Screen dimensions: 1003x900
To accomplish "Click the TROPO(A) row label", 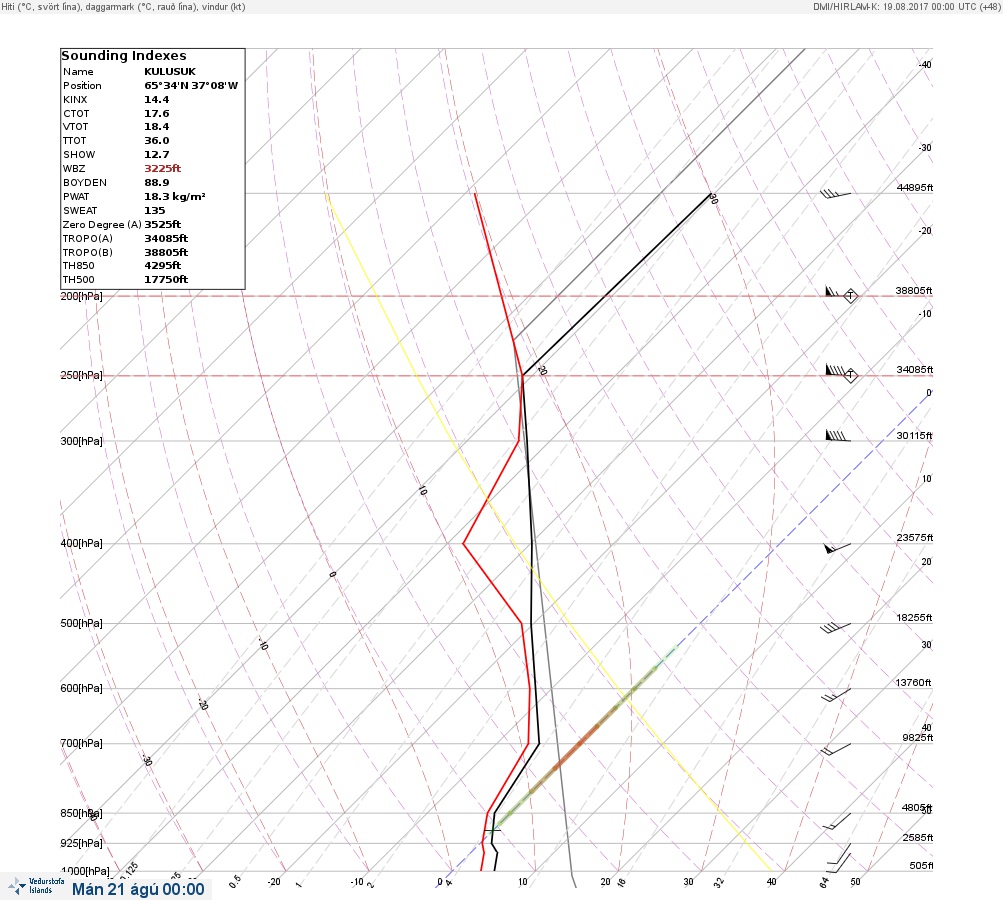I will [x=88, y=239].
